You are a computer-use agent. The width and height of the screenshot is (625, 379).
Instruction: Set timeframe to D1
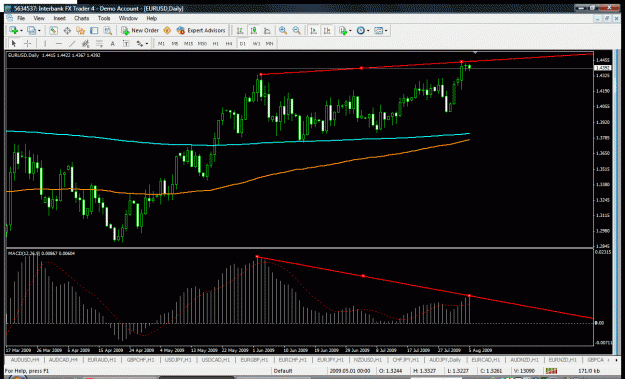pyautogui.click(x=242, y=43)
